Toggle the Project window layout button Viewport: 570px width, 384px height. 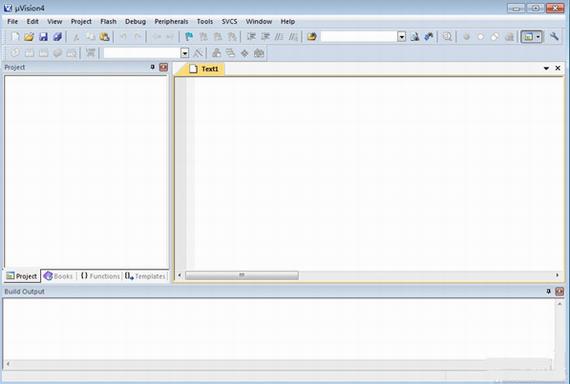click(x=529, y=37)
